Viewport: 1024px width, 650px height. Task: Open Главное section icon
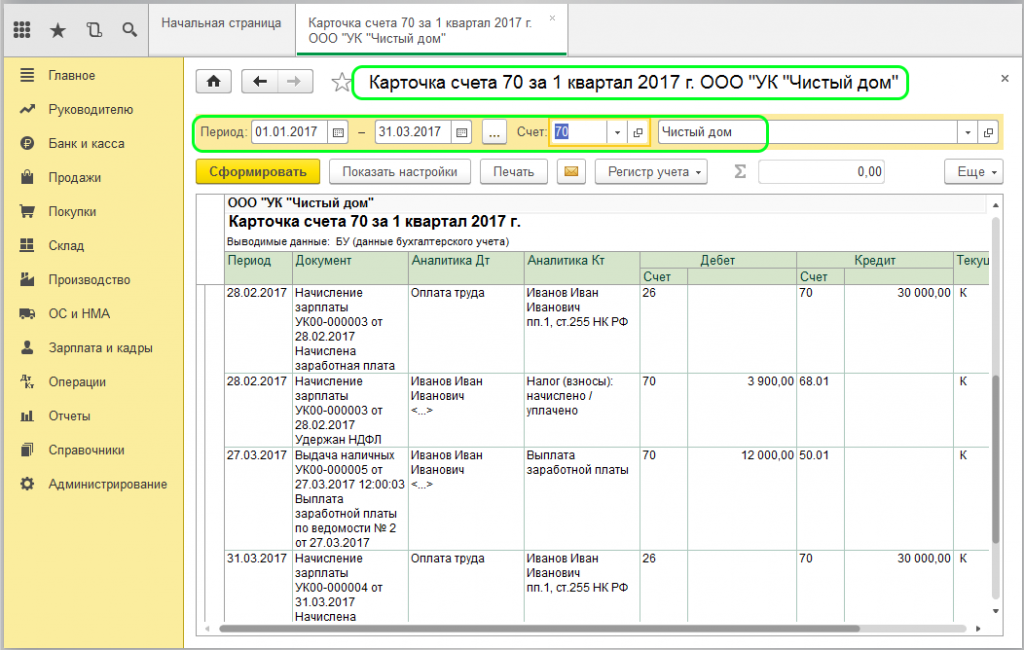pos(27,75)
